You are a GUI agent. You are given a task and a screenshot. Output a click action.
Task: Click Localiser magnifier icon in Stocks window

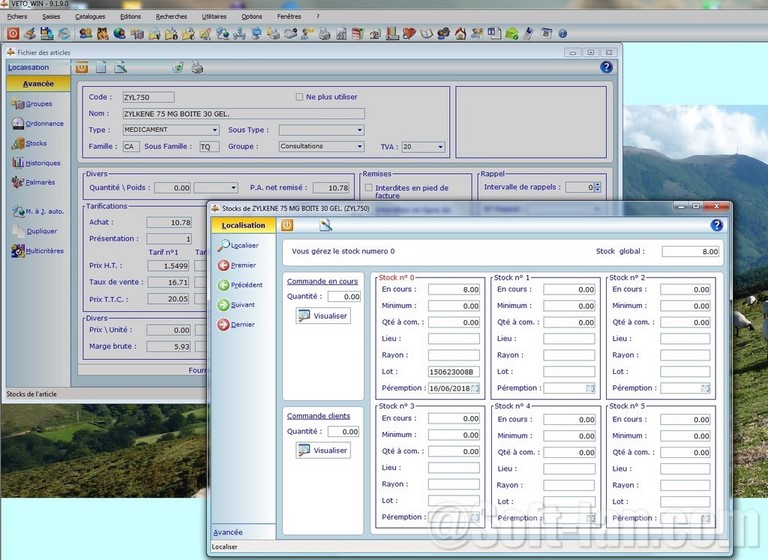pos(224,245)
